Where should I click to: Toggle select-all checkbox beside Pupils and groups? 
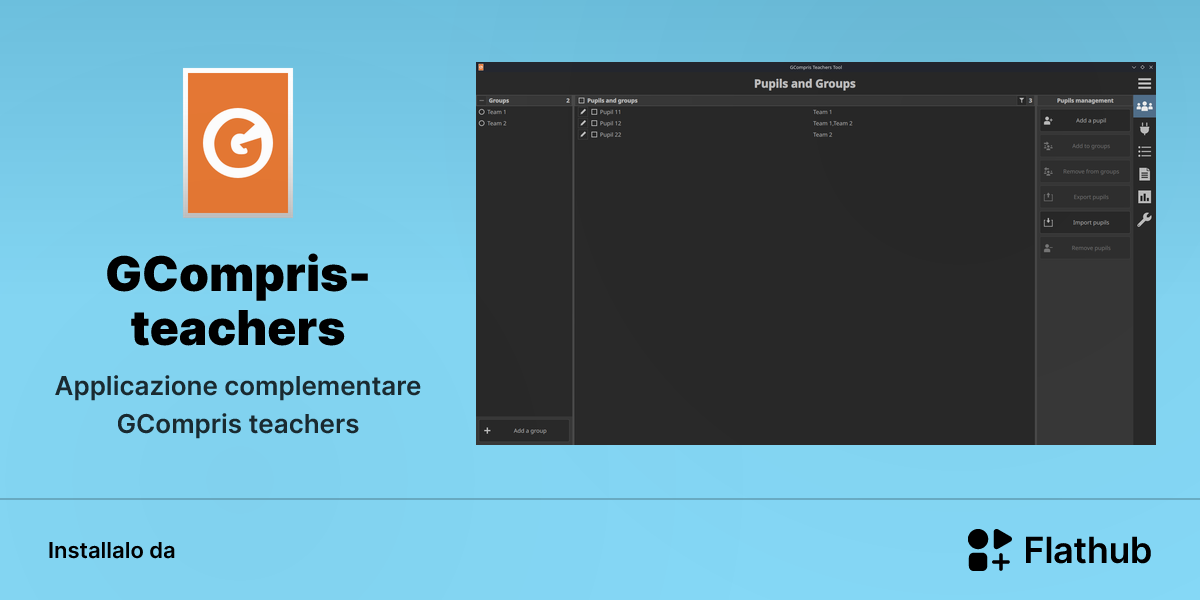[x=582, y=100]
